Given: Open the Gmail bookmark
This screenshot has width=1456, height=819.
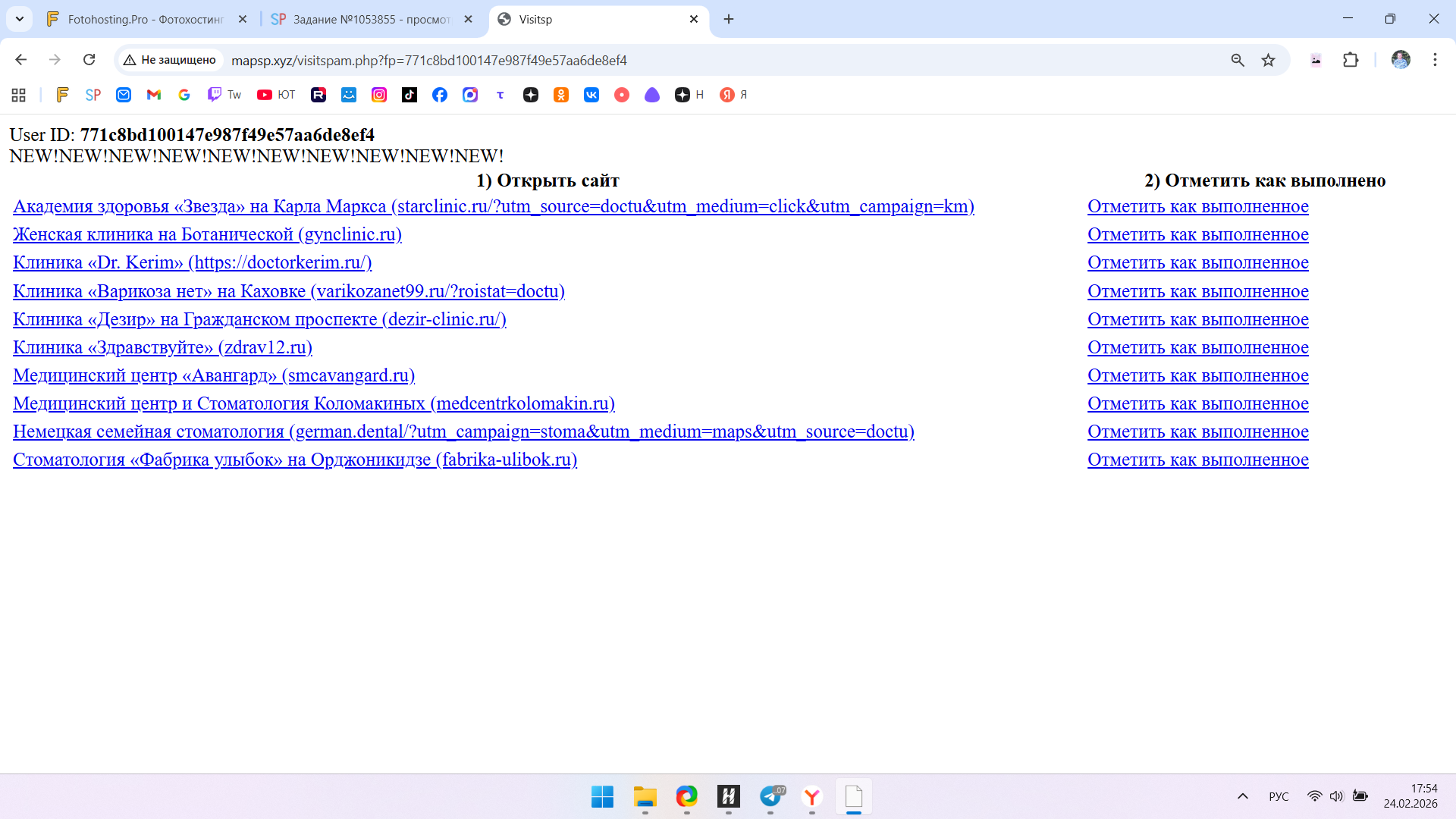Looking at the screenshot, I should [154, 95].
